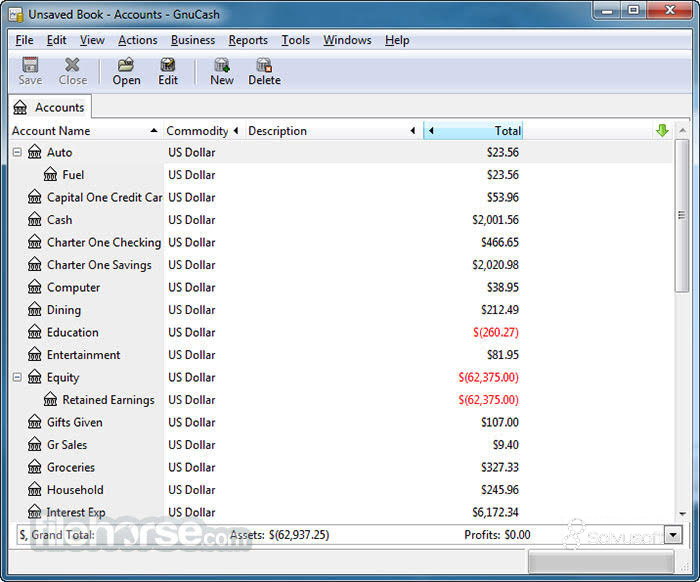Open the File menu
Viewport: 700px width, 582px height.
click(x=24, y=40)
